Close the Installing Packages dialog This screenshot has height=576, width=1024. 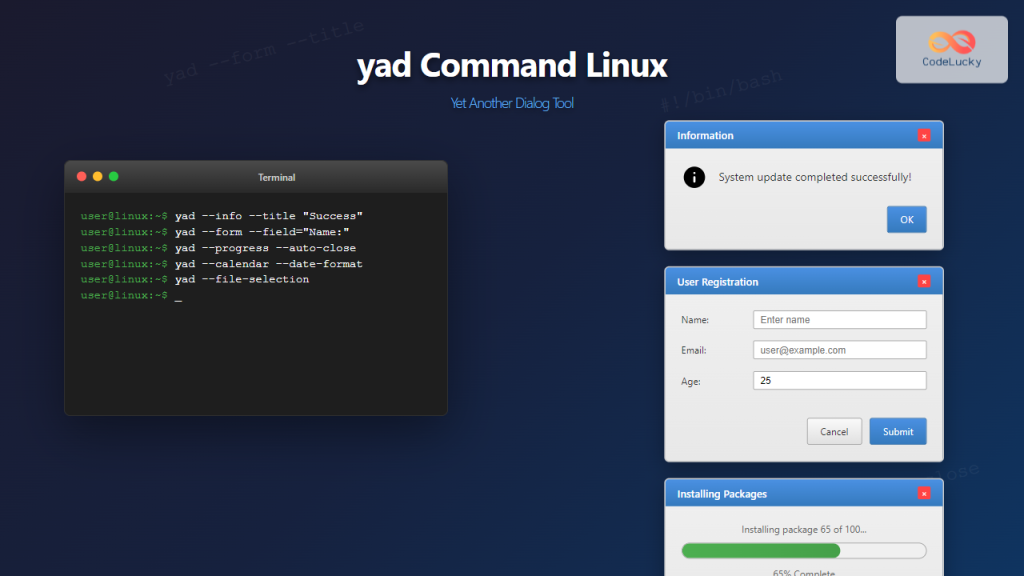(924, 493)
